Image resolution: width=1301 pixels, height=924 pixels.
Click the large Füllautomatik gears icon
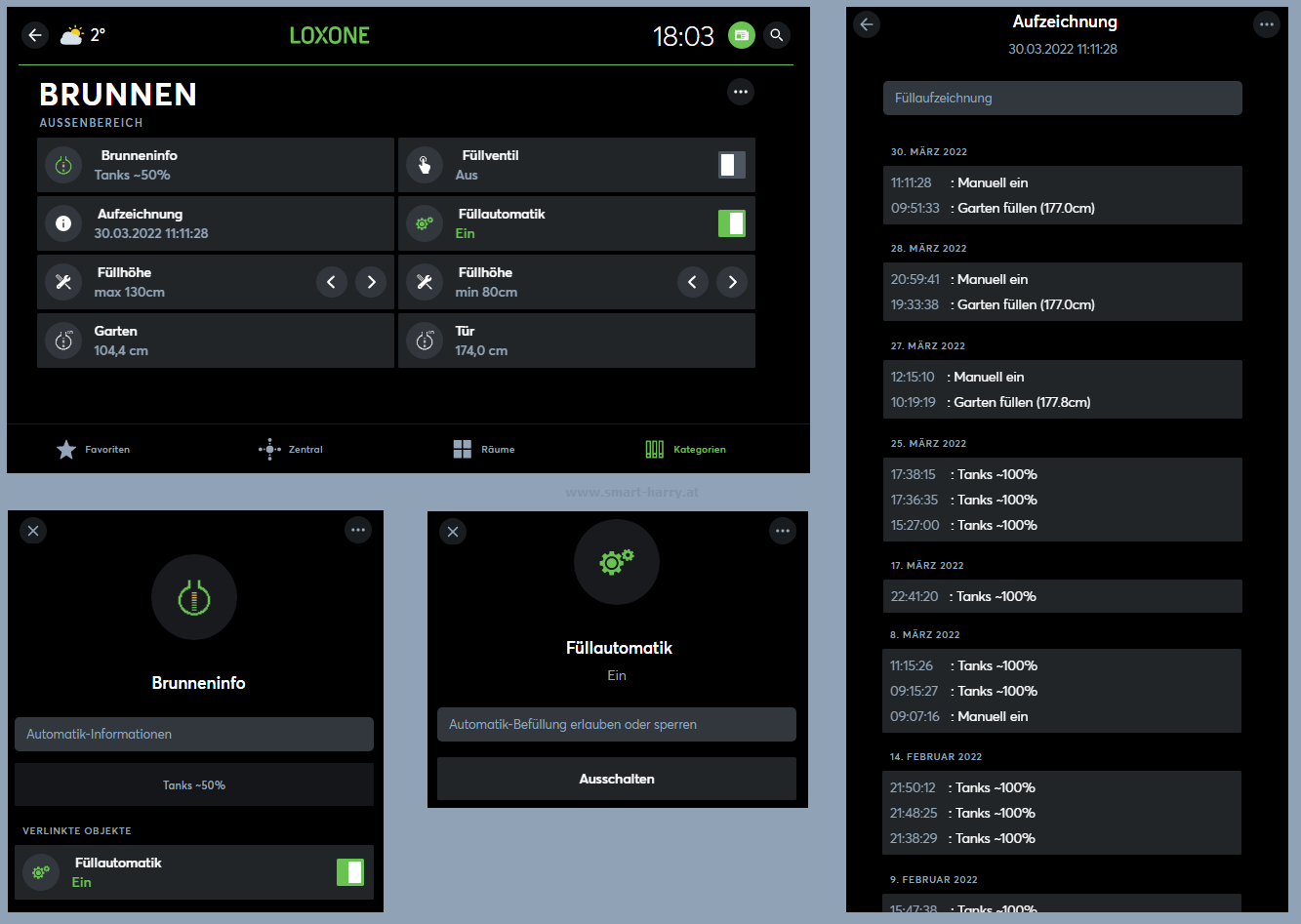617,562
